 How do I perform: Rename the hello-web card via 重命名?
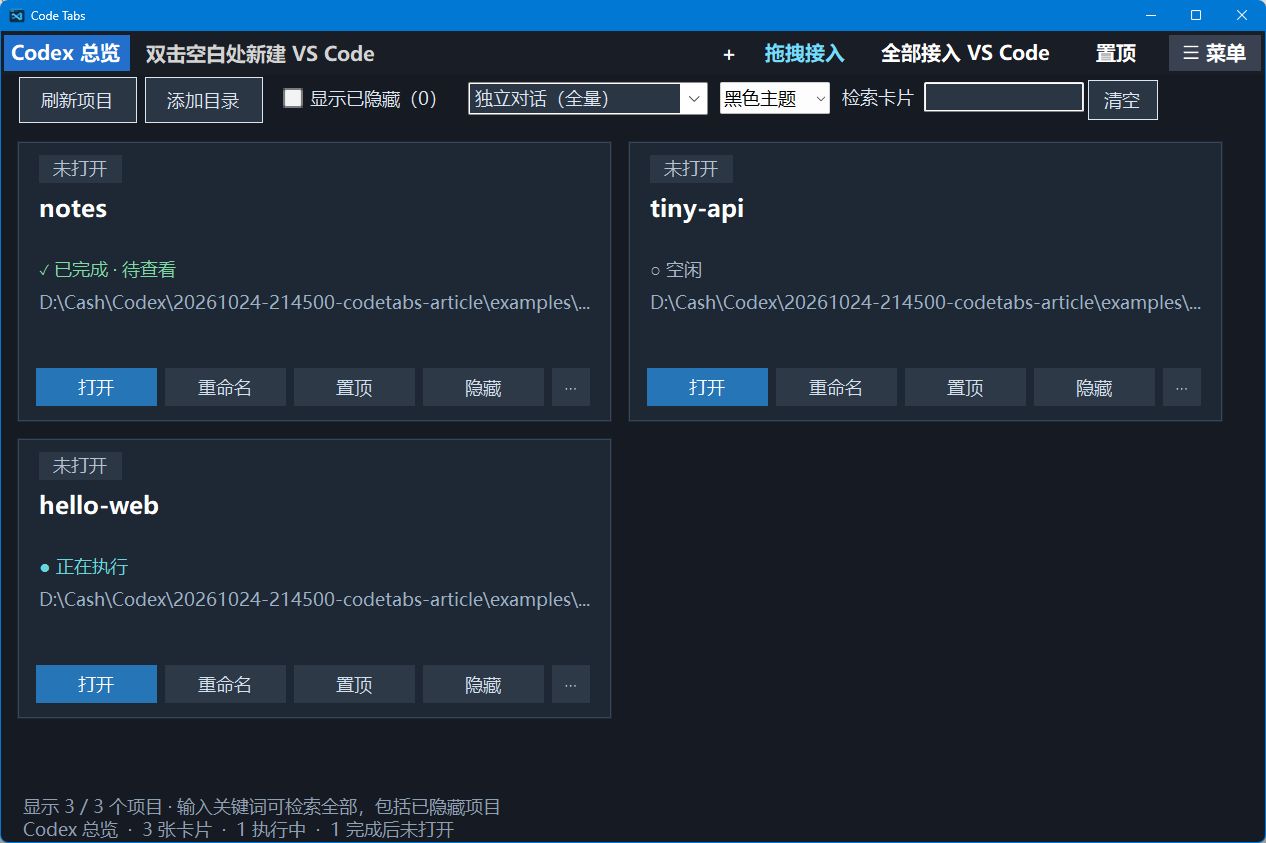click(225, 684)
